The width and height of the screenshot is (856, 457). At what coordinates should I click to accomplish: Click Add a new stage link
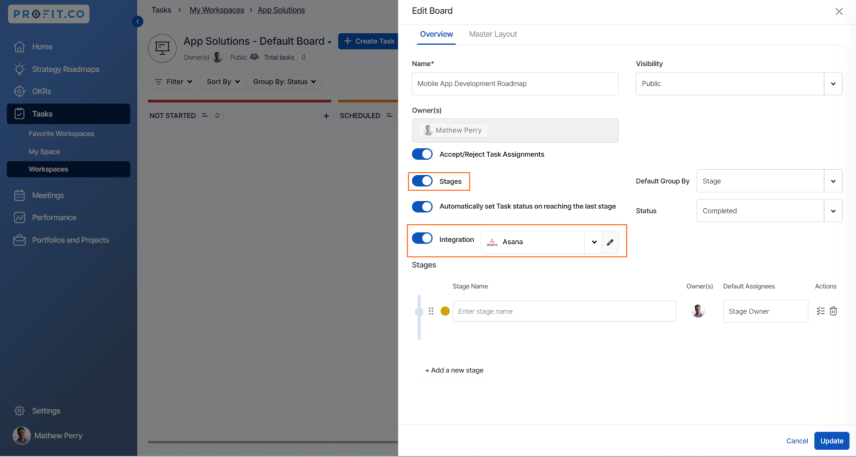click(454, 370)
